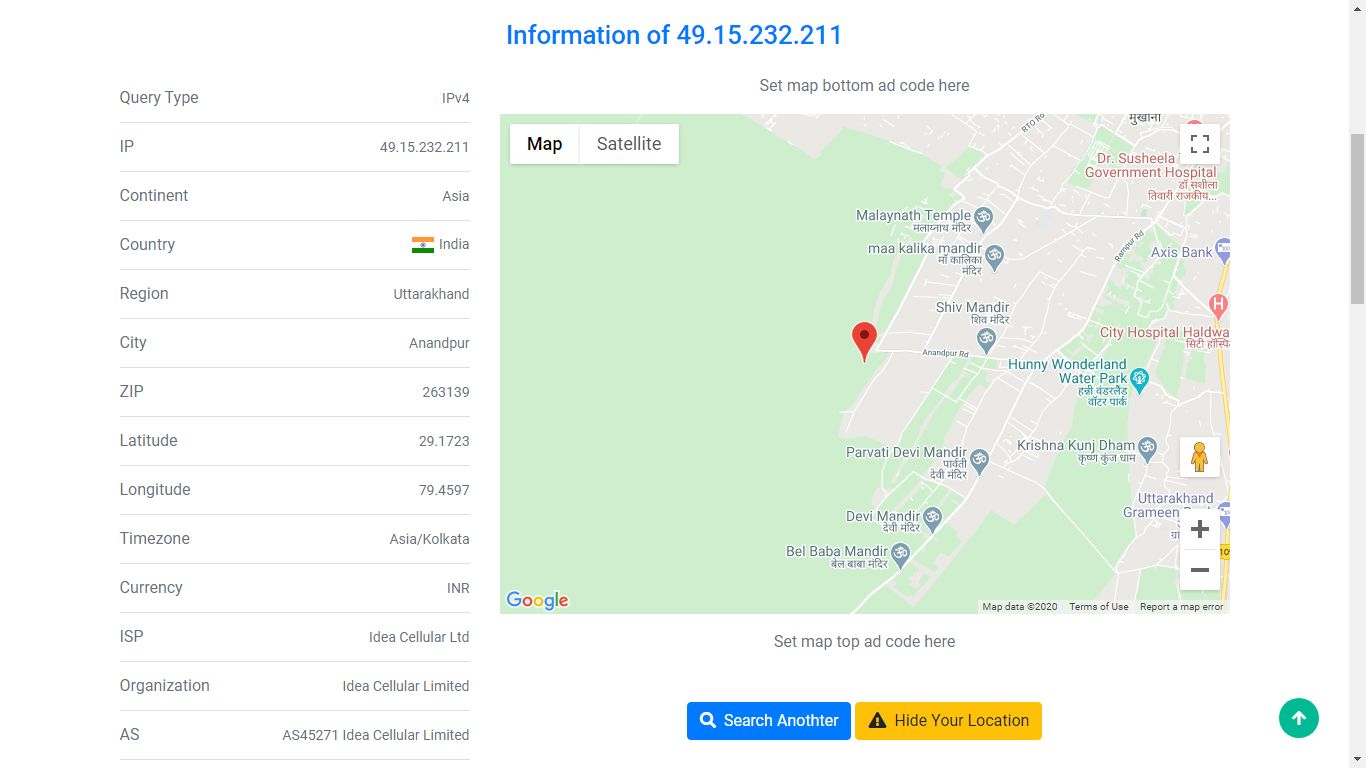The width and height of the screenshot is (1366, 768).
Task: Click the AS45271 Idea Cellular Limited value
Action: point(375,735)
